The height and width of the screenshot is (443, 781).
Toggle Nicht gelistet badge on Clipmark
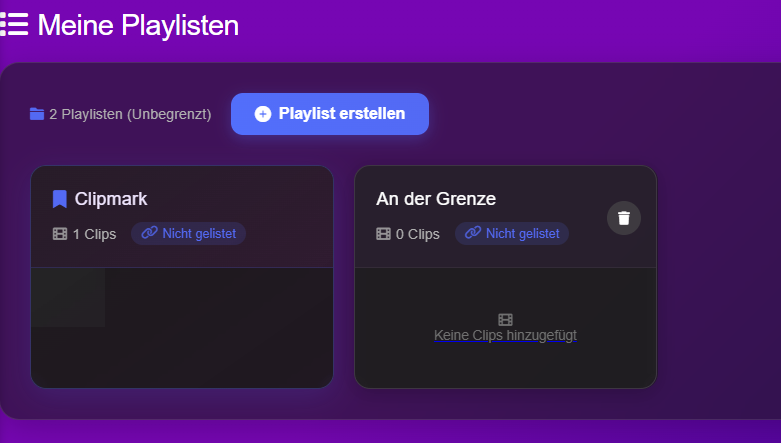[189, 234]
